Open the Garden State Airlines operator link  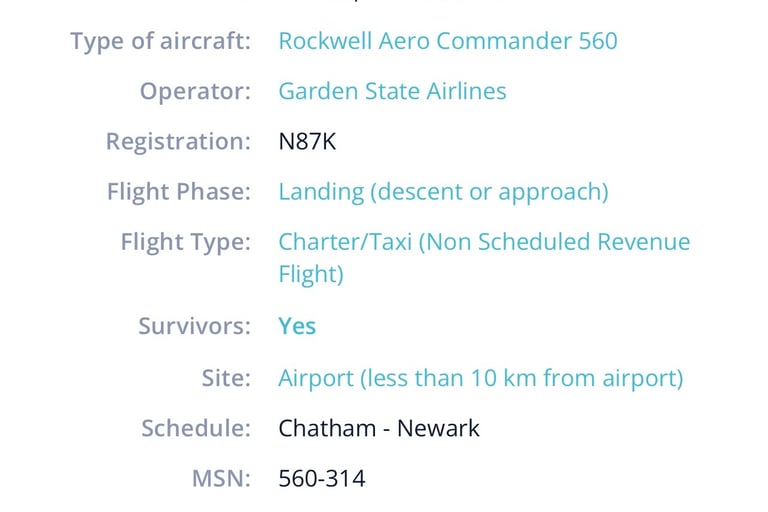392,91
